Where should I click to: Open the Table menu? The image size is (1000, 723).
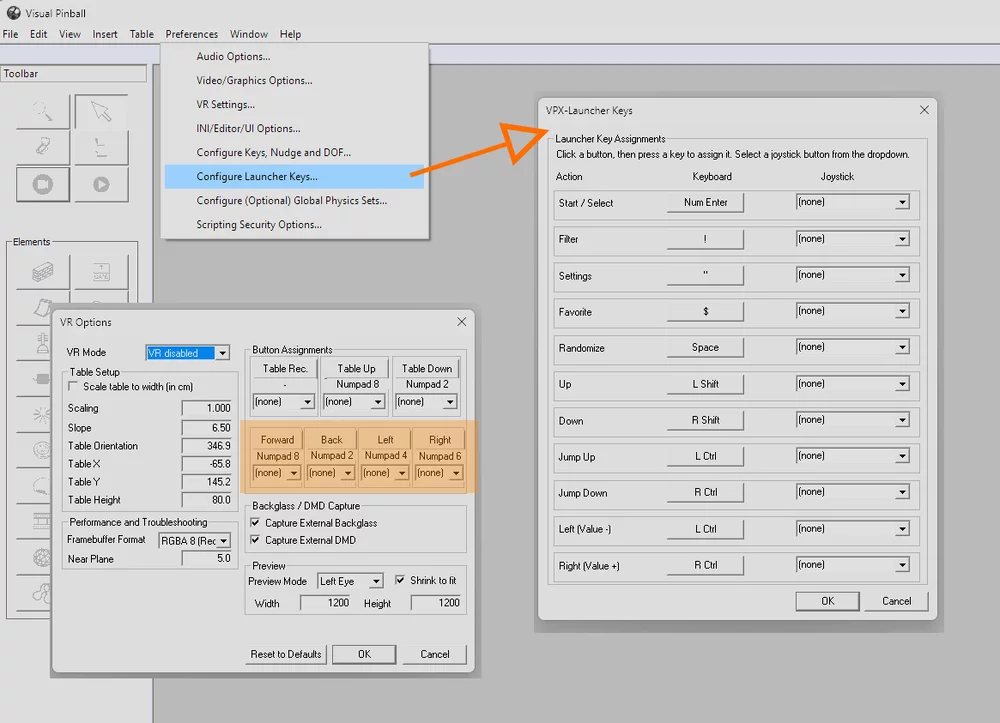click(x=142, y=34)
